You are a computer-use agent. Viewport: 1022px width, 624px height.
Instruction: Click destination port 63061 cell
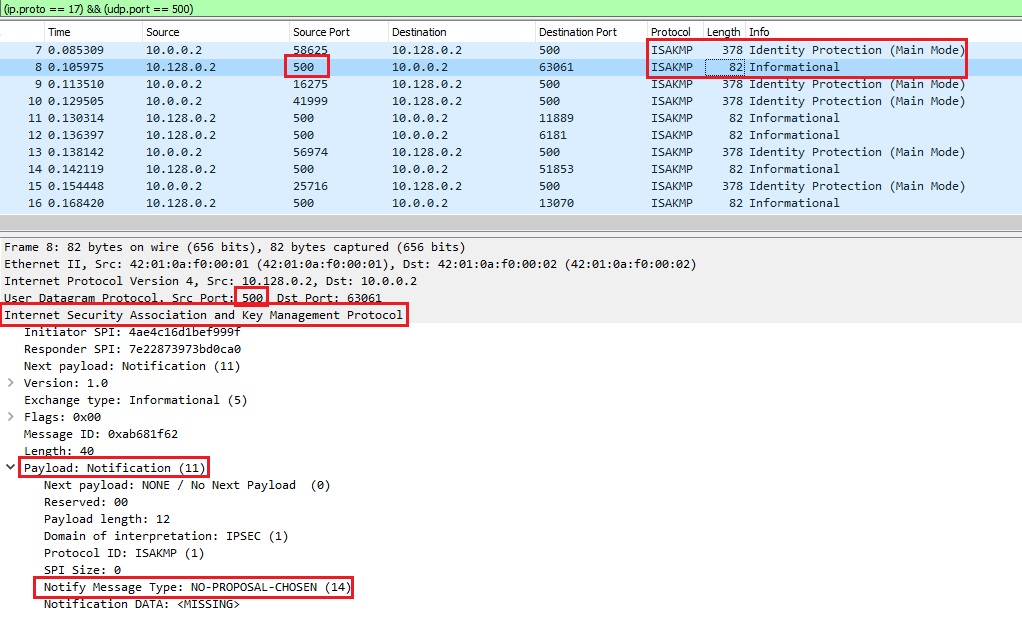[556, 67]
